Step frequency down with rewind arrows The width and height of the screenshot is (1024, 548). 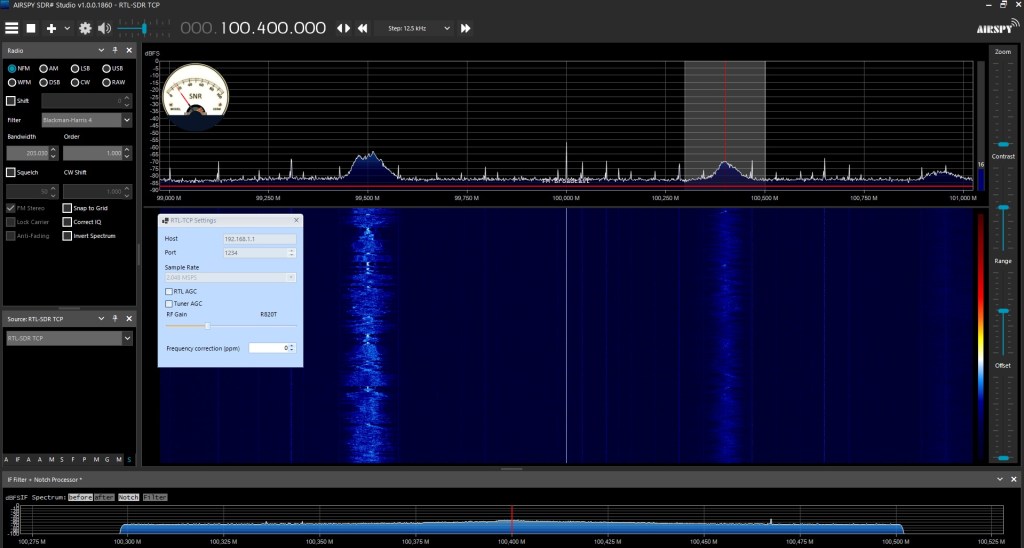tap(362, 29)
